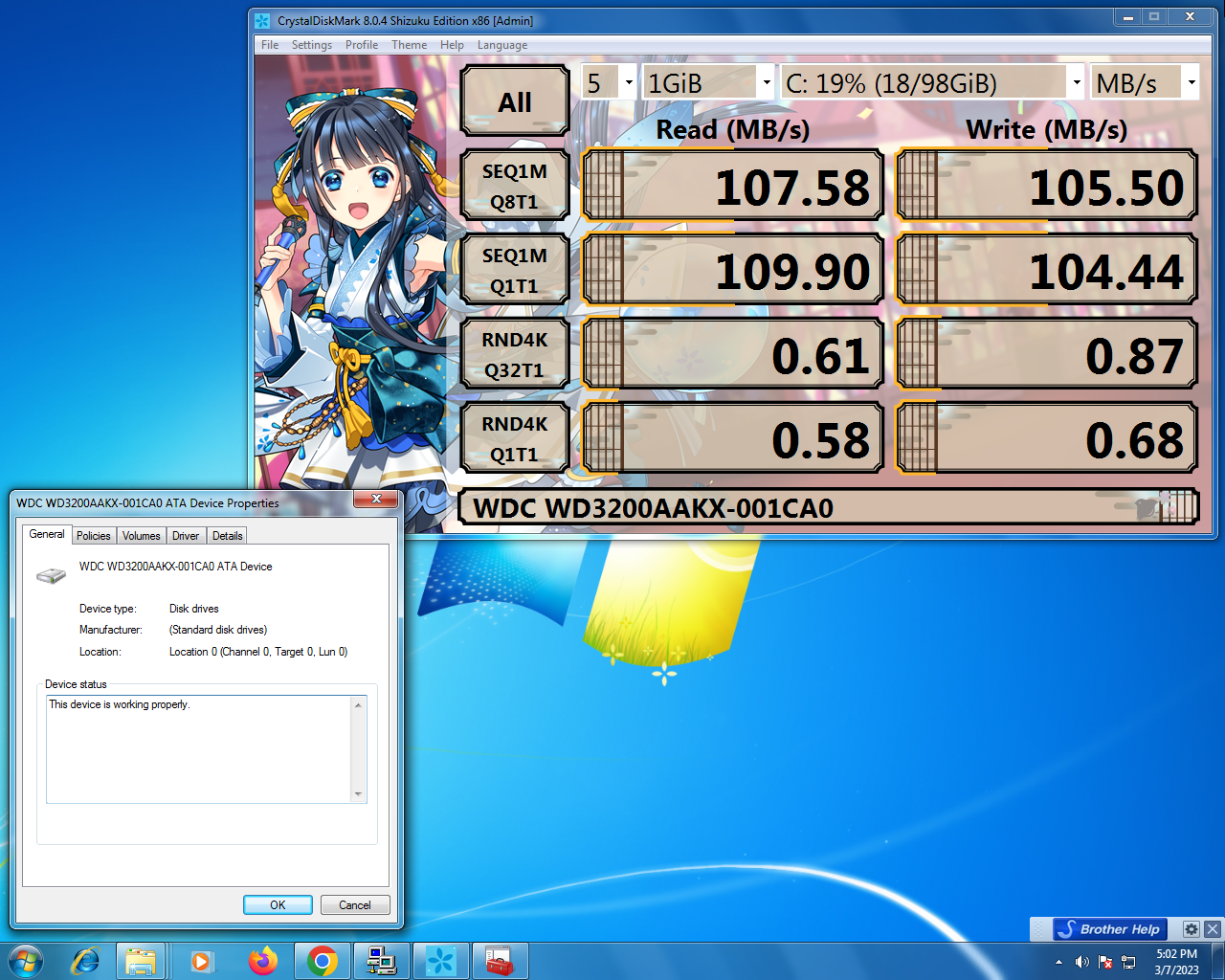Click the WDC WD3200AAKX-001CA0 comment field
This screenshot has height=980, width=1225.
pos(829,507)
